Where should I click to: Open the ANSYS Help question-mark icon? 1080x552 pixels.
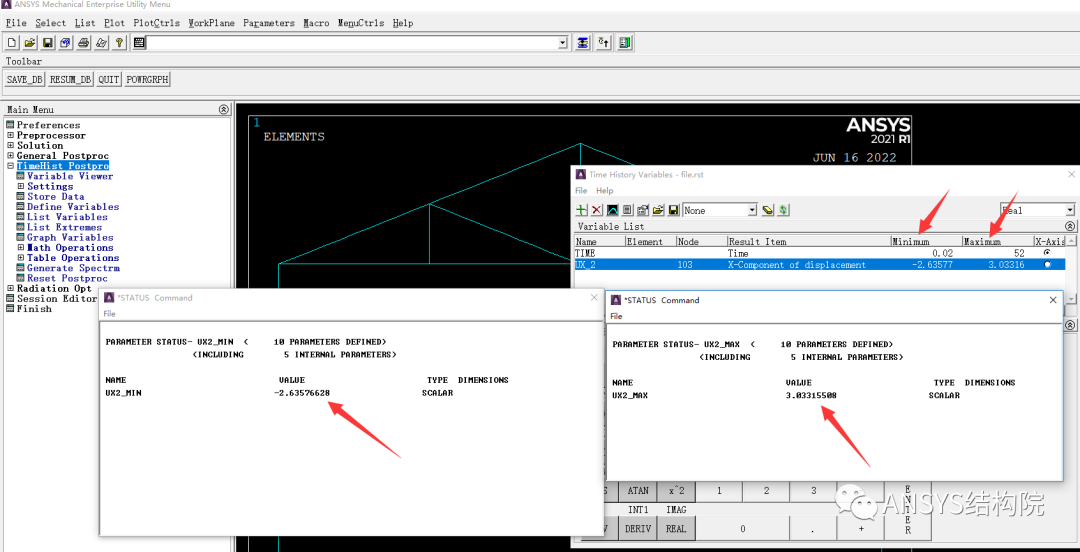[119, 43]
